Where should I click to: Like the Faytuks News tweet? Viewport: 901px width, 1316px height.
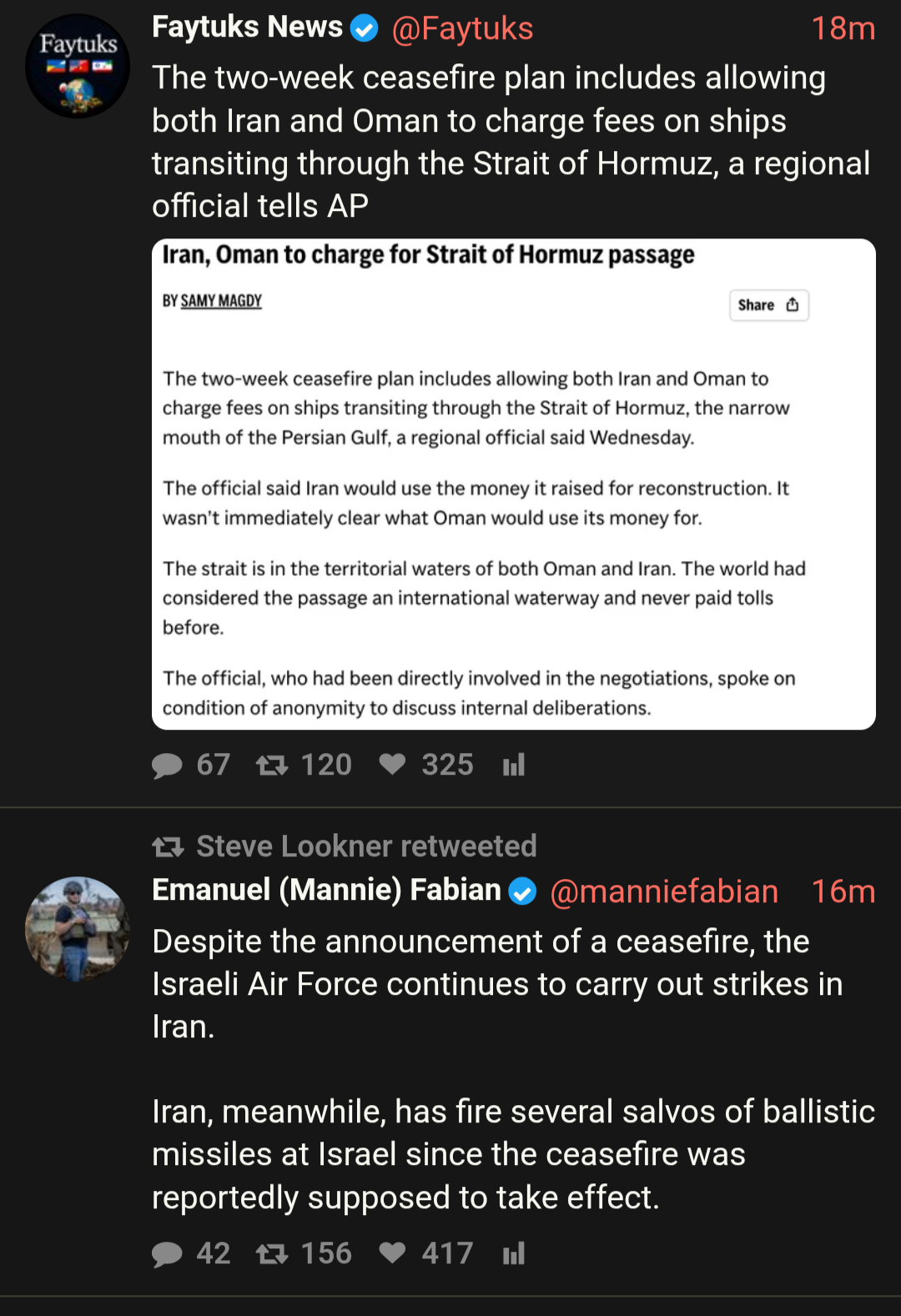[x=392, y=764]
